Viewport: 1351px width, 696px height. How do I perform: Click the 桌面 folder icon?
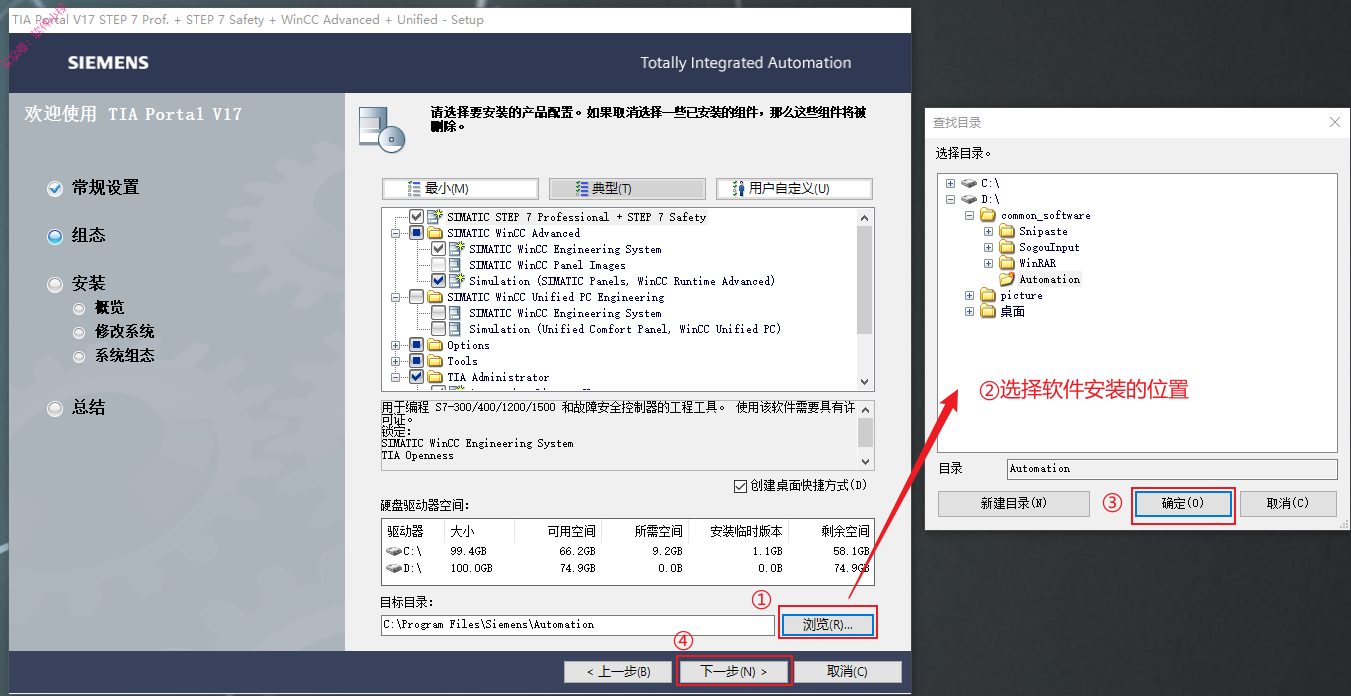coord(987,311)
